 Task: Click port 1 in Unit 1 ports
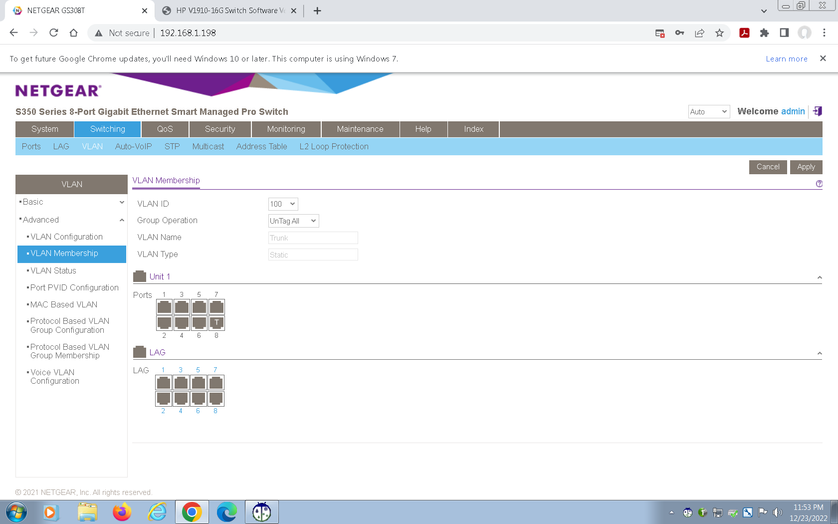tap(164, 307)
